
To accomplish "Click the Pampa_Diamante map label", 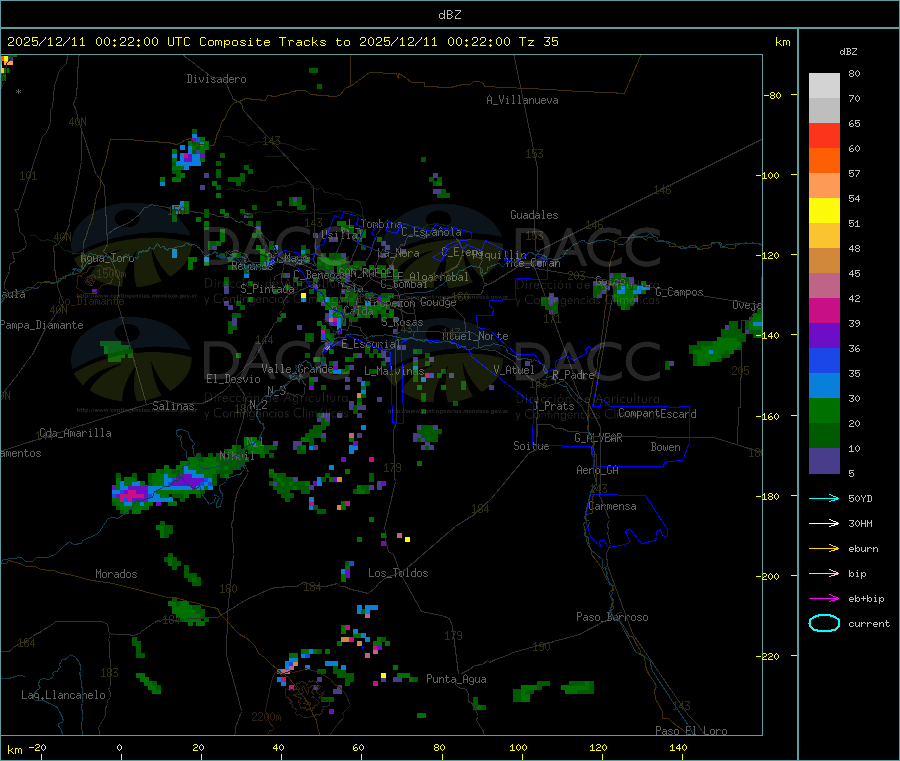I will (42, 325).
